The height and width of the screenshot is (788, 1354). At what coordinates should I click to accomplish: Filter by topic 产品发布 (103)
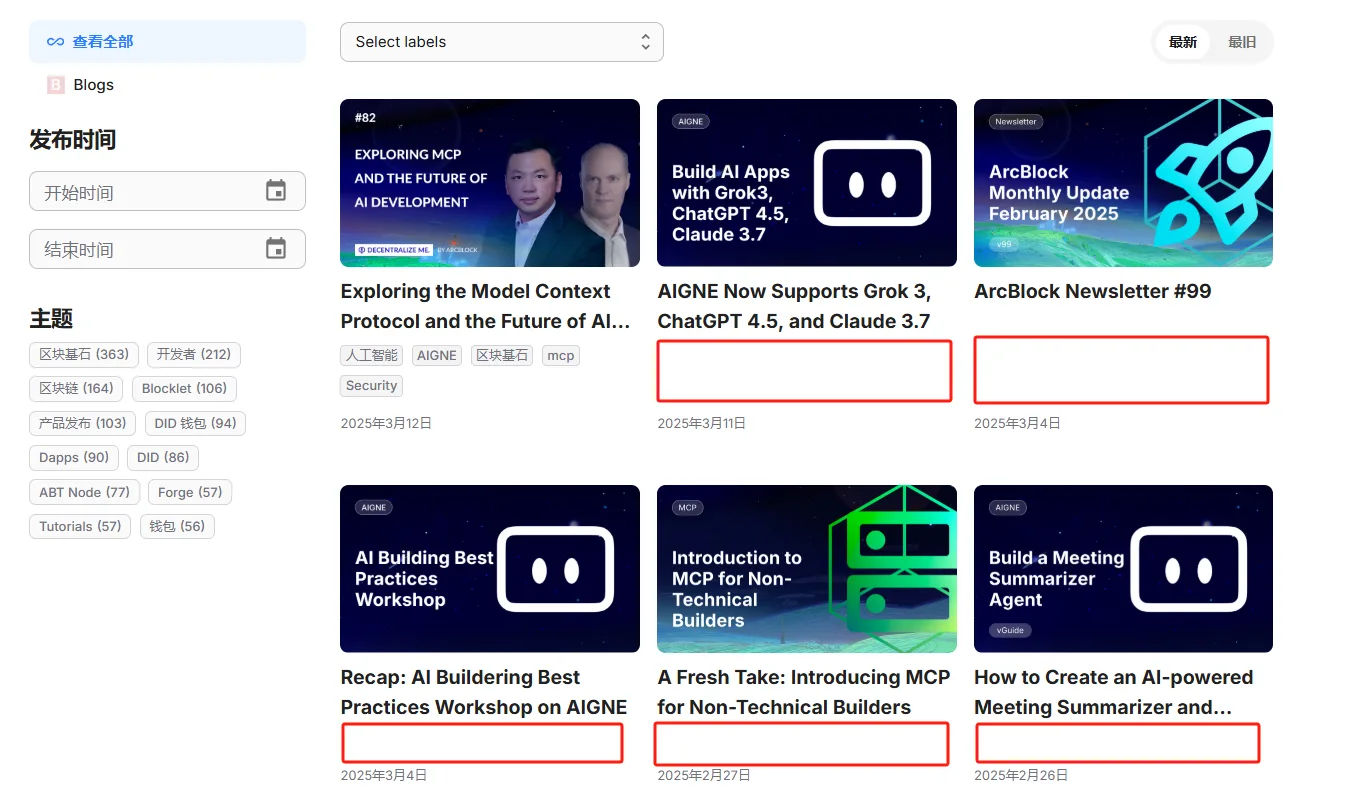[x=82, y=423]
